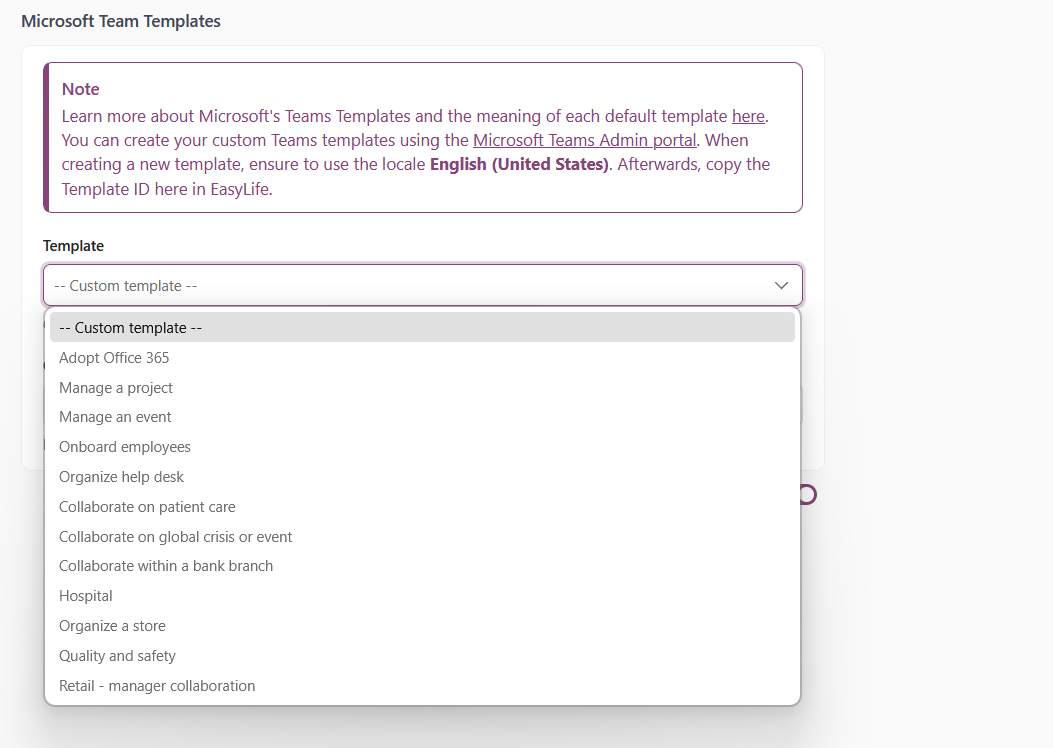Image resolution: width=1053 pixels, height=748 pixels.
Task: Open the Template dropdown chevron
Action: pyautogui.click(x=781, y=285)
